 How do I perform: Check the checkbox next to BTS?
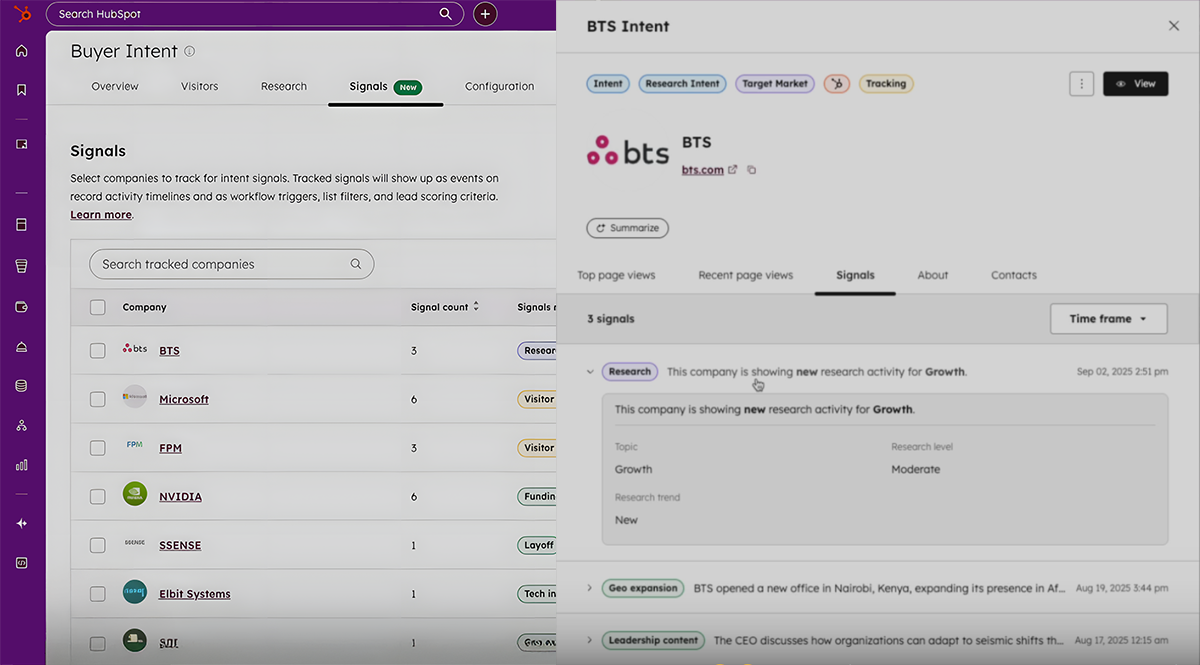pyautogui.click(x=97, y=350)
